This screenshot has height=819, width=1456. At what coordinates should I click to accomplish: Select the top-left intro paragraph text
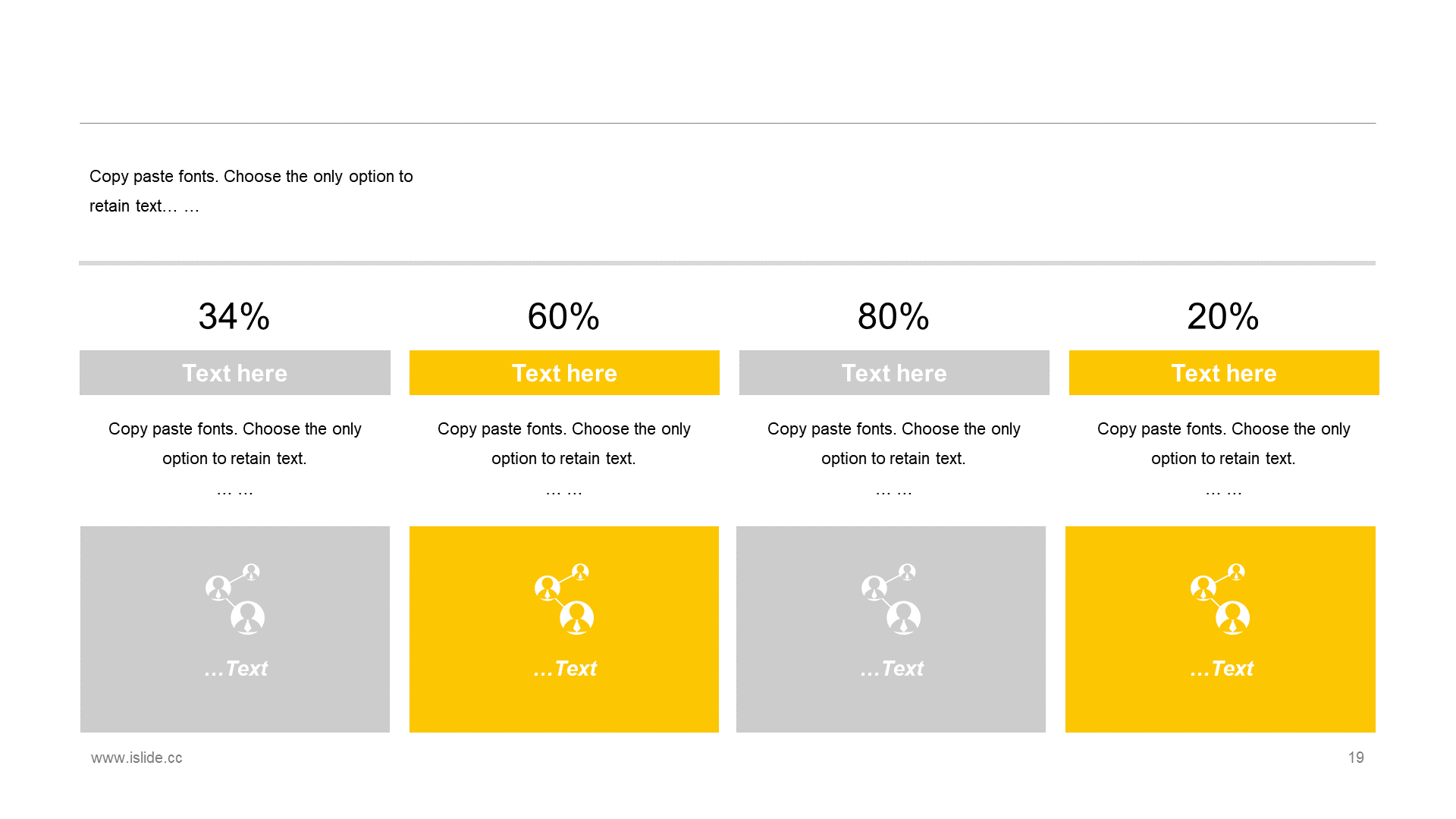[x=251, y=191]
